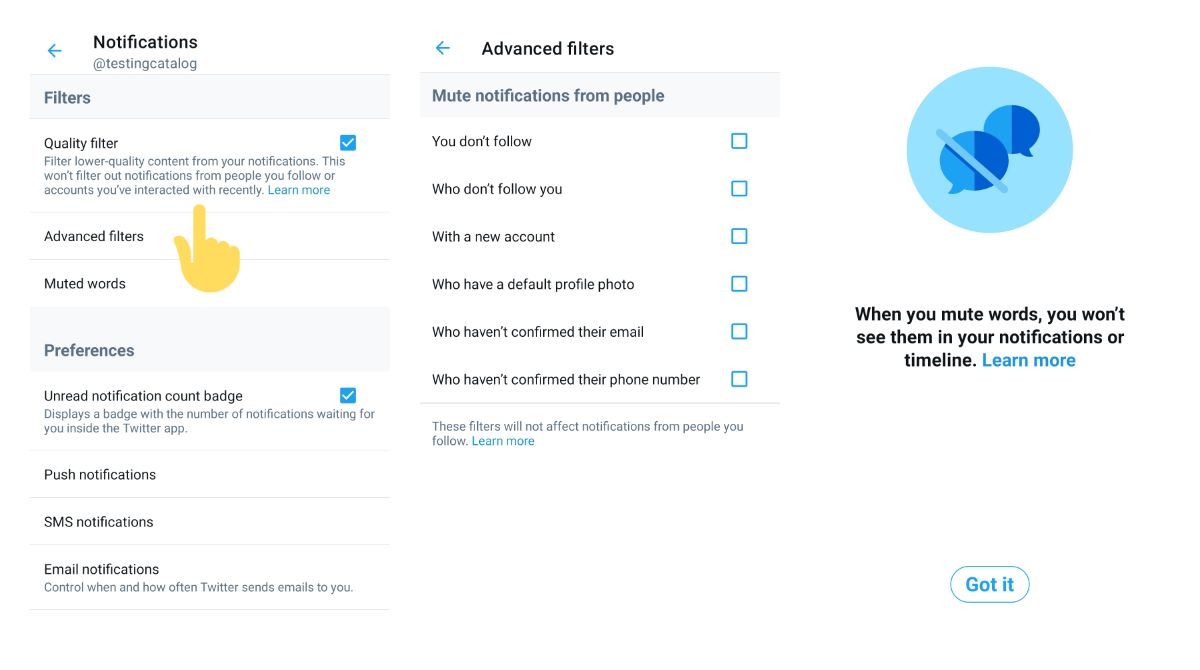This screenshot has height=670, width=1200.
Task: Open Advanced filters settings
Action: [x=94, y=236]
